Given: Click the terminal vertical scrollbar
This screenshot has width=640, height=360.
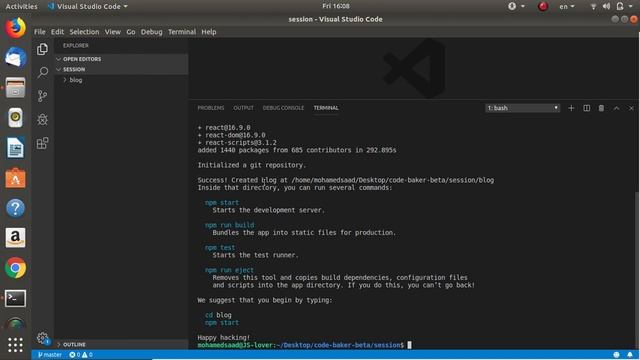Looking at the screenshot, I should pos(637,269).
